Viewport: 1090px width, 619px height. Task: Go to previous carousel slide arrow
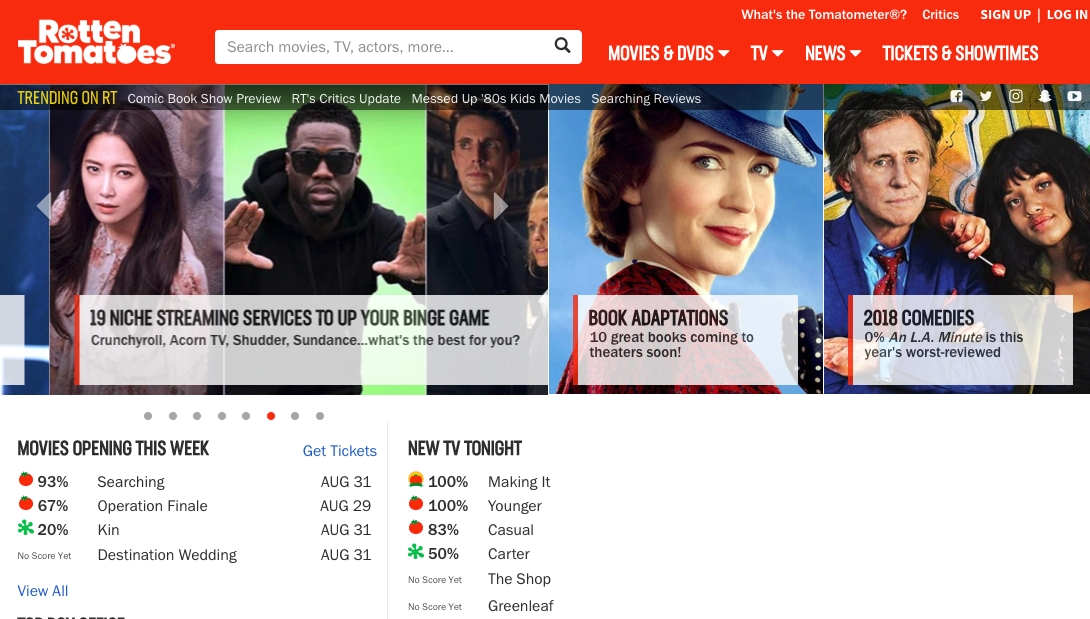click(x=43, y=206)
